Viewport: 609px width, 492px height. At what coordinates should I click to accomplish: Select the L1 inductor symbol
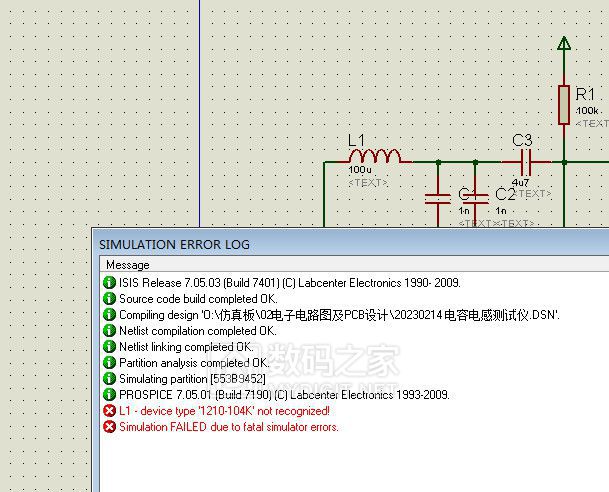click(374, 156)
